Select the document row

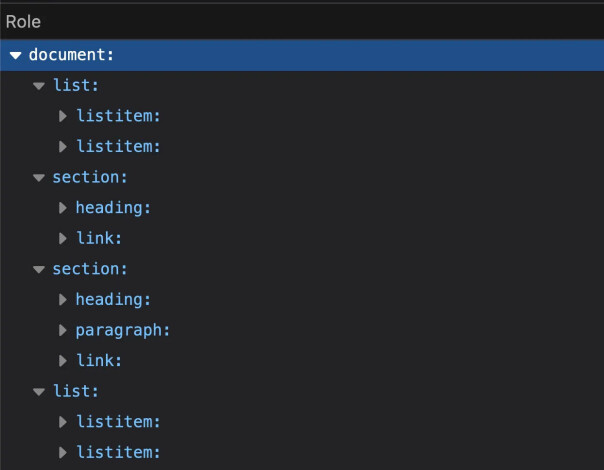pos(302,55)
